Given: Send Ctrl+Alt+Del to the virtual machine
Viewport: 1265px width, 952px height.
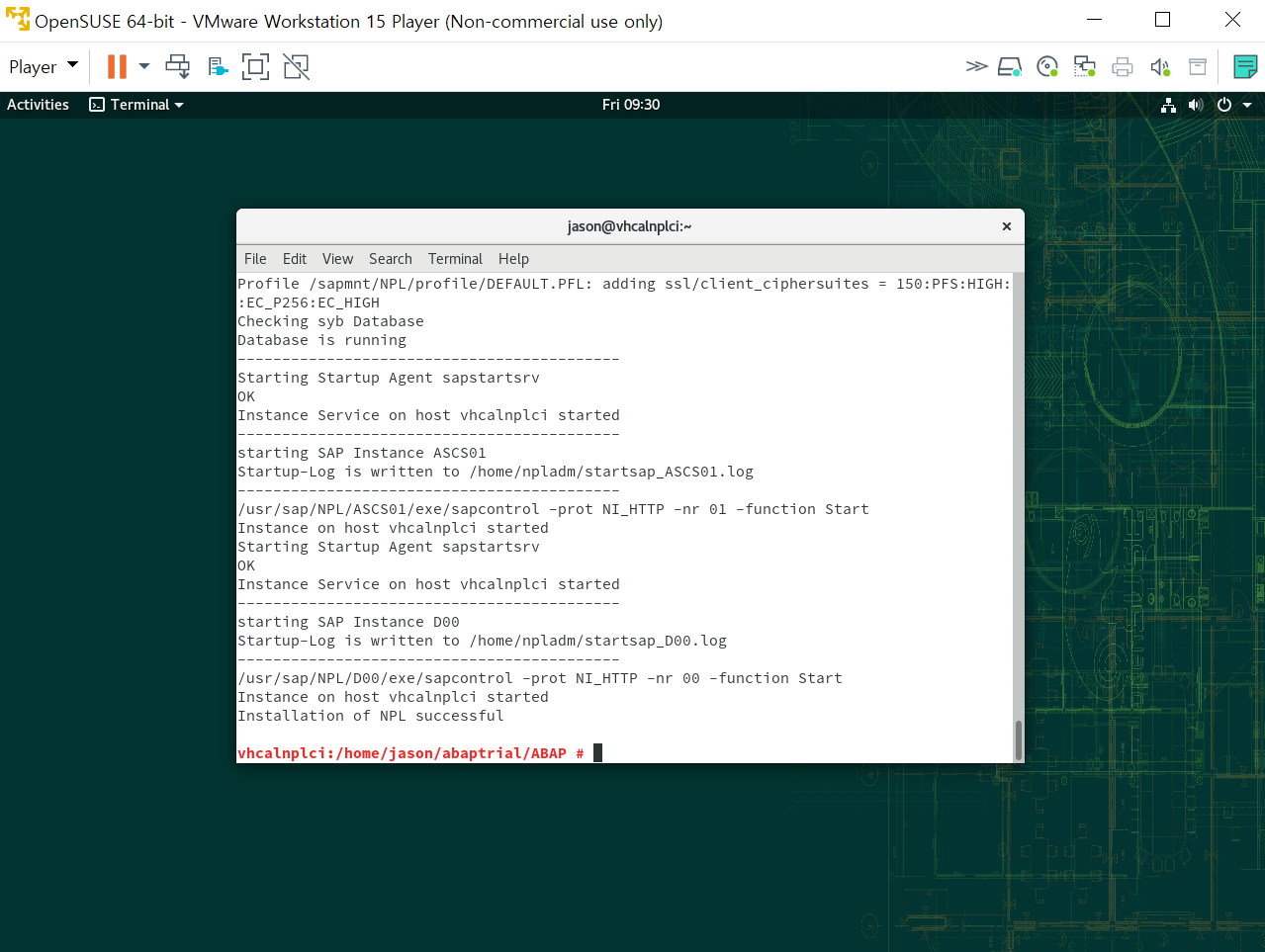Looking at the screenshot, I should 178,66.
